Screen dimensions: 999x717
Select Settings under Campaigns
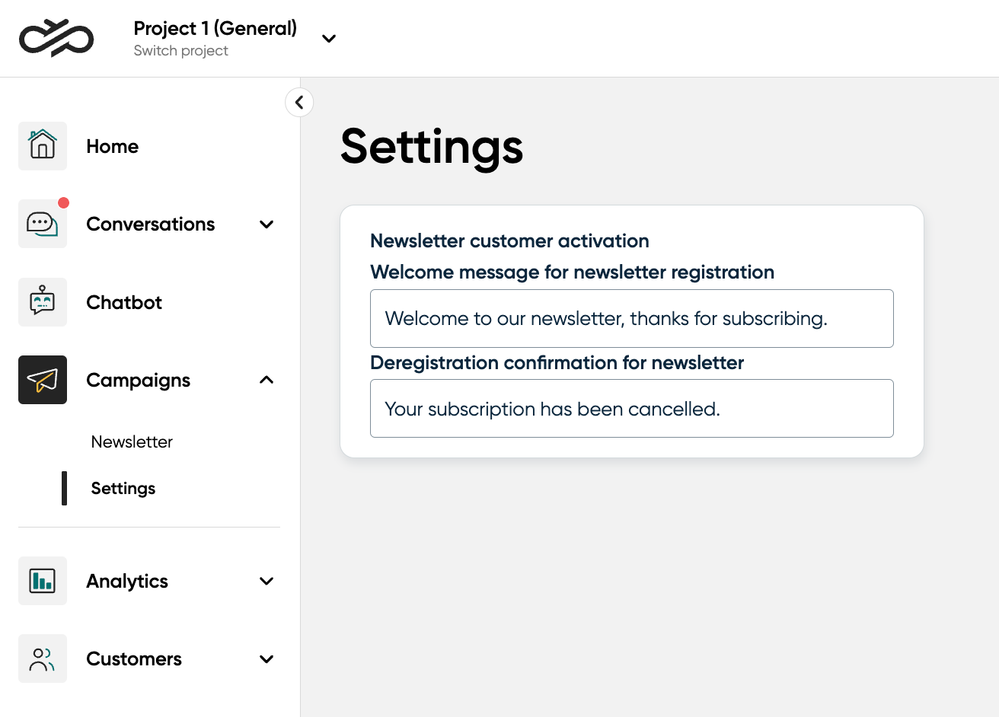click(123, 488)
